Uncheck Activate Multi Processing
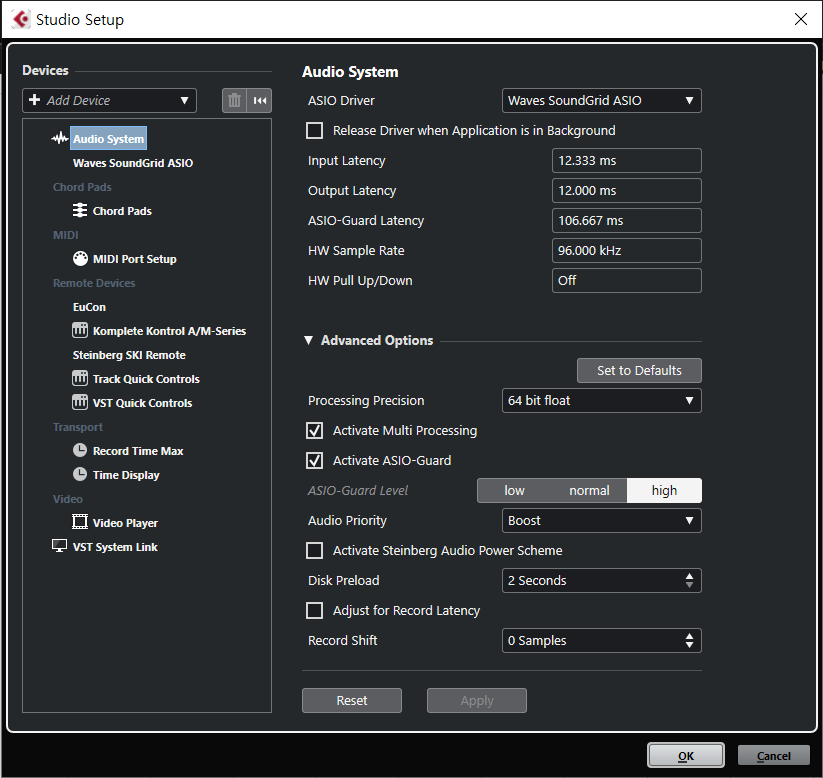The image size is (823, 778). point(314,430)
